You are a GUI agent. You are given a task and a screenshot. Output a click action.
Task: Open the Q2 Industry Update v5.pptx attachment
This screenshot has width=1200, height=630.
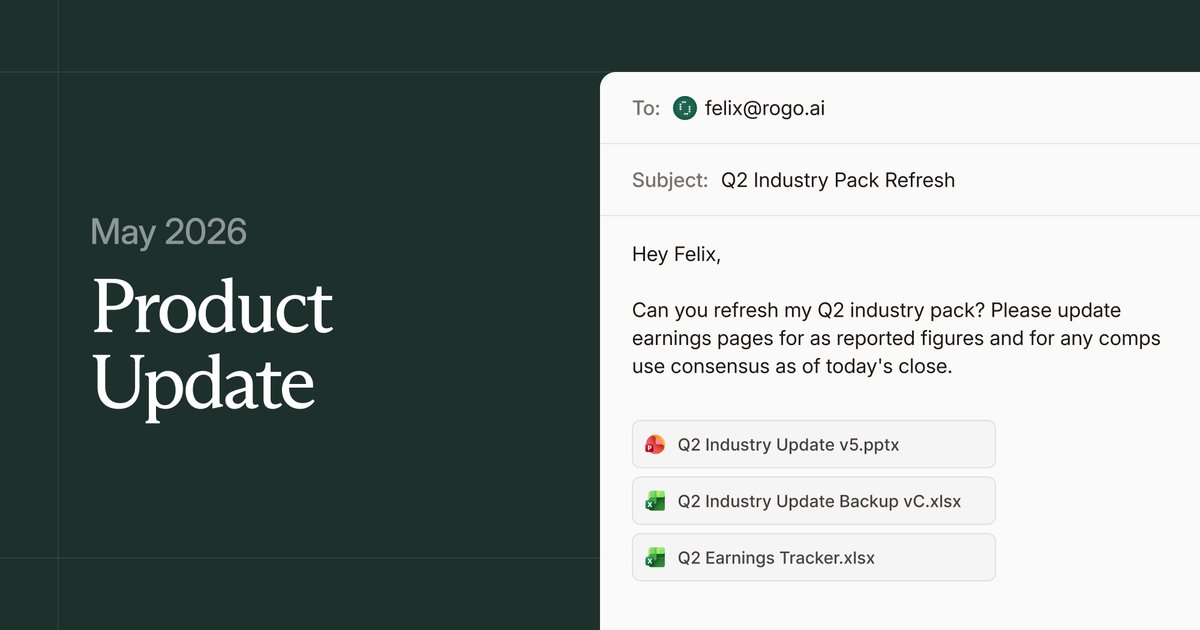coord(814,444)
